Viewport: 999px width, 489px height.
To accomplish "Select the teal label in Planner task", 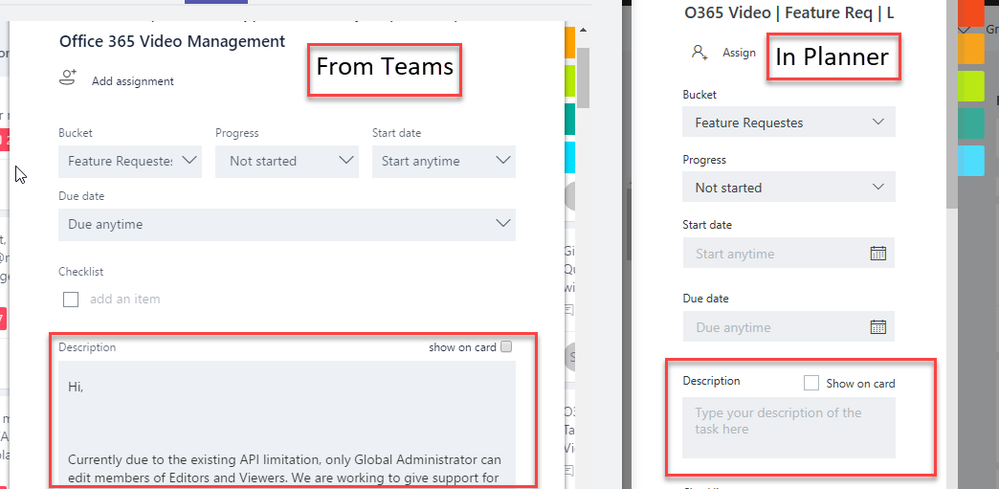I will pos(972,123).
